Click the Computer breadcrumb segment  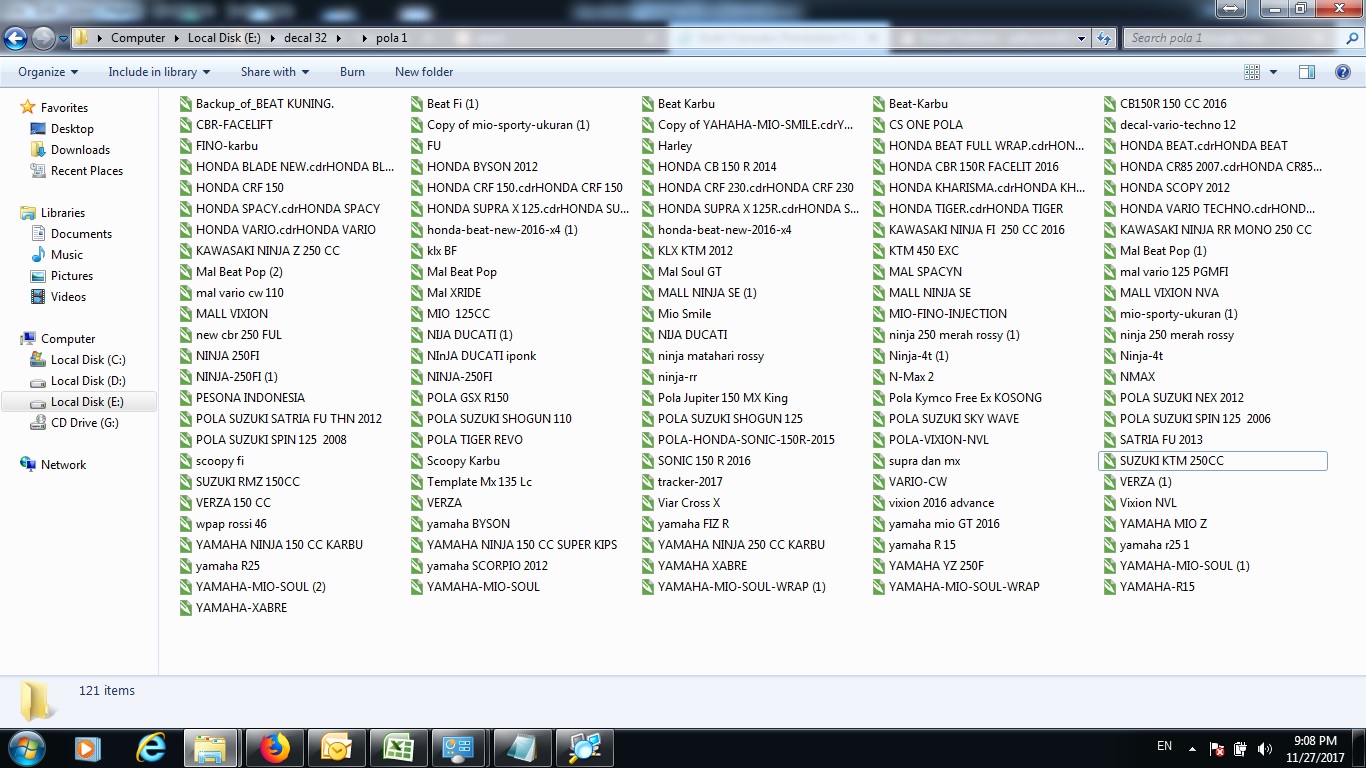pos(138,38)
